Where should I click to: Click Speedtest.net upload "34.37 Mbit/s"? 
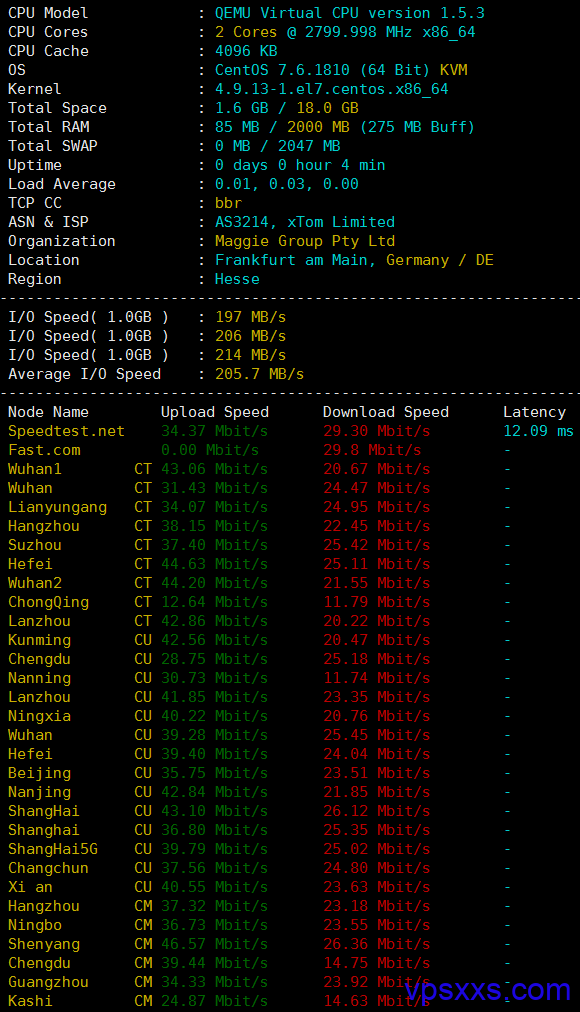[215, 431]
